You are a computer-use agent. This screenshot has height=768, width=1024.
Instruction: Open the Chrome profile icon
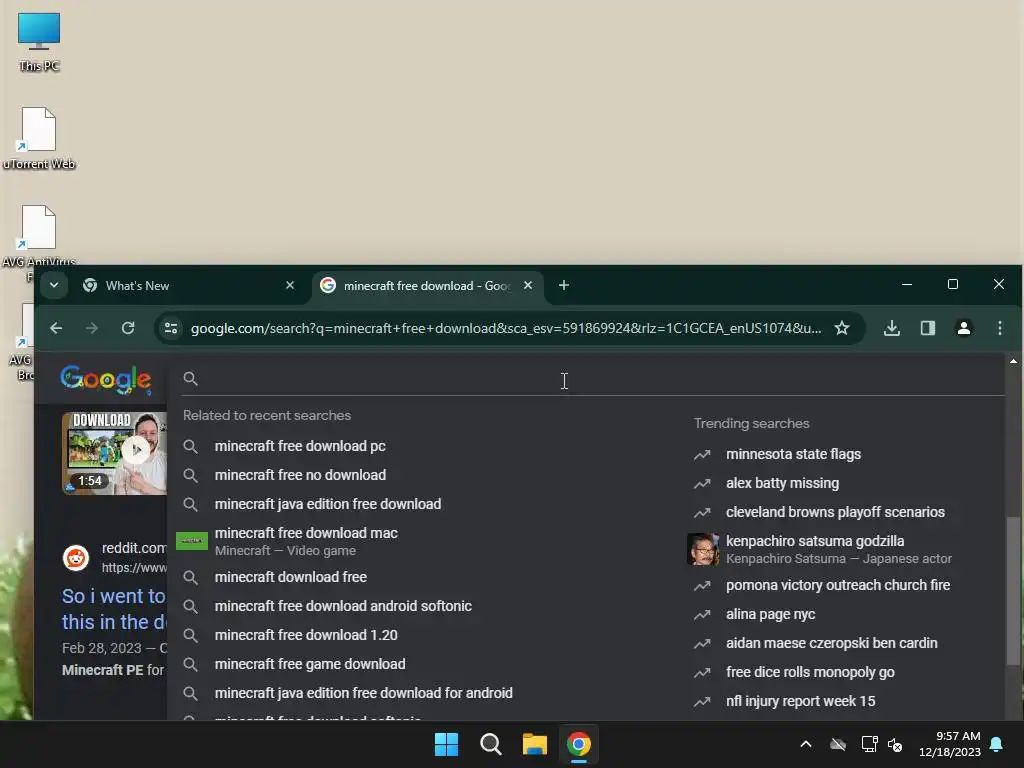point(963,328)
